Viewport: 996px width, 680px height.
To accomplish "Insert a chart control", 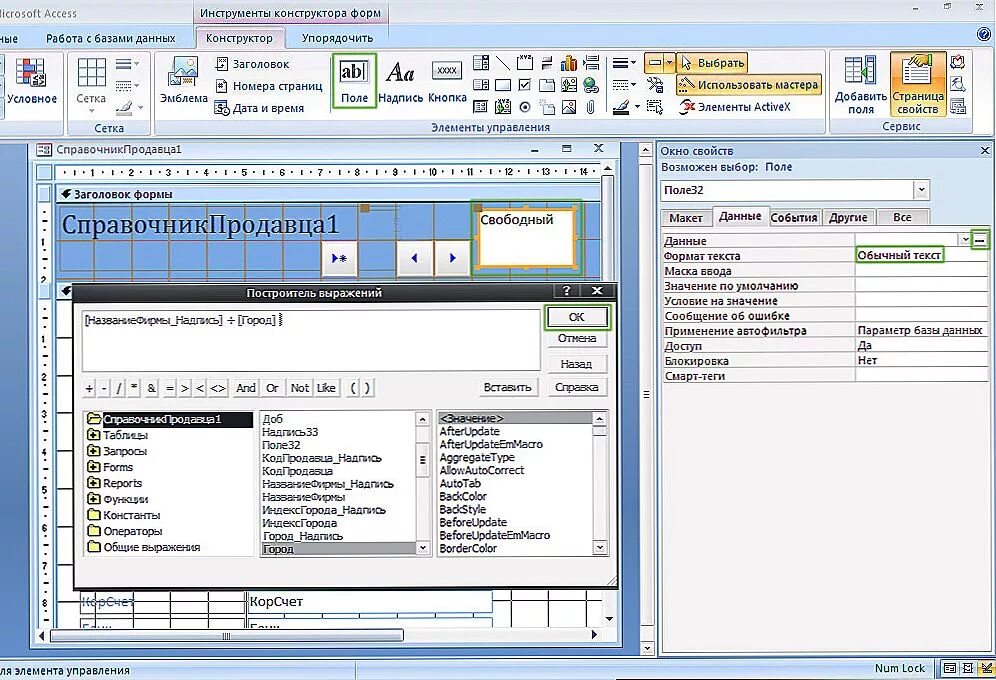I will 569,62.
